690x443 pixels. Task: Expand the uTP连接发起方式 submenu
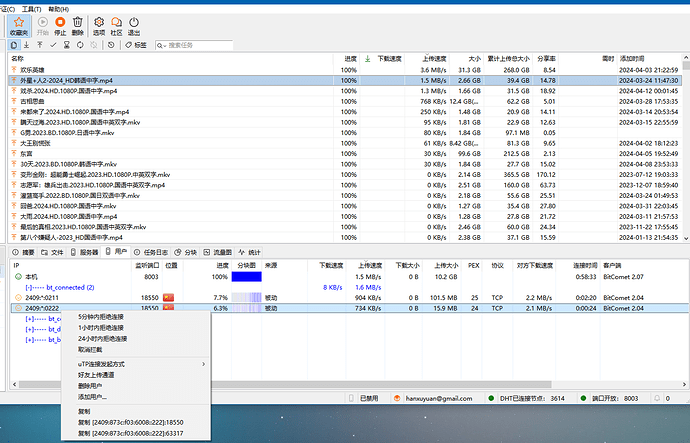pyautogui.click(x=136, y=364)
